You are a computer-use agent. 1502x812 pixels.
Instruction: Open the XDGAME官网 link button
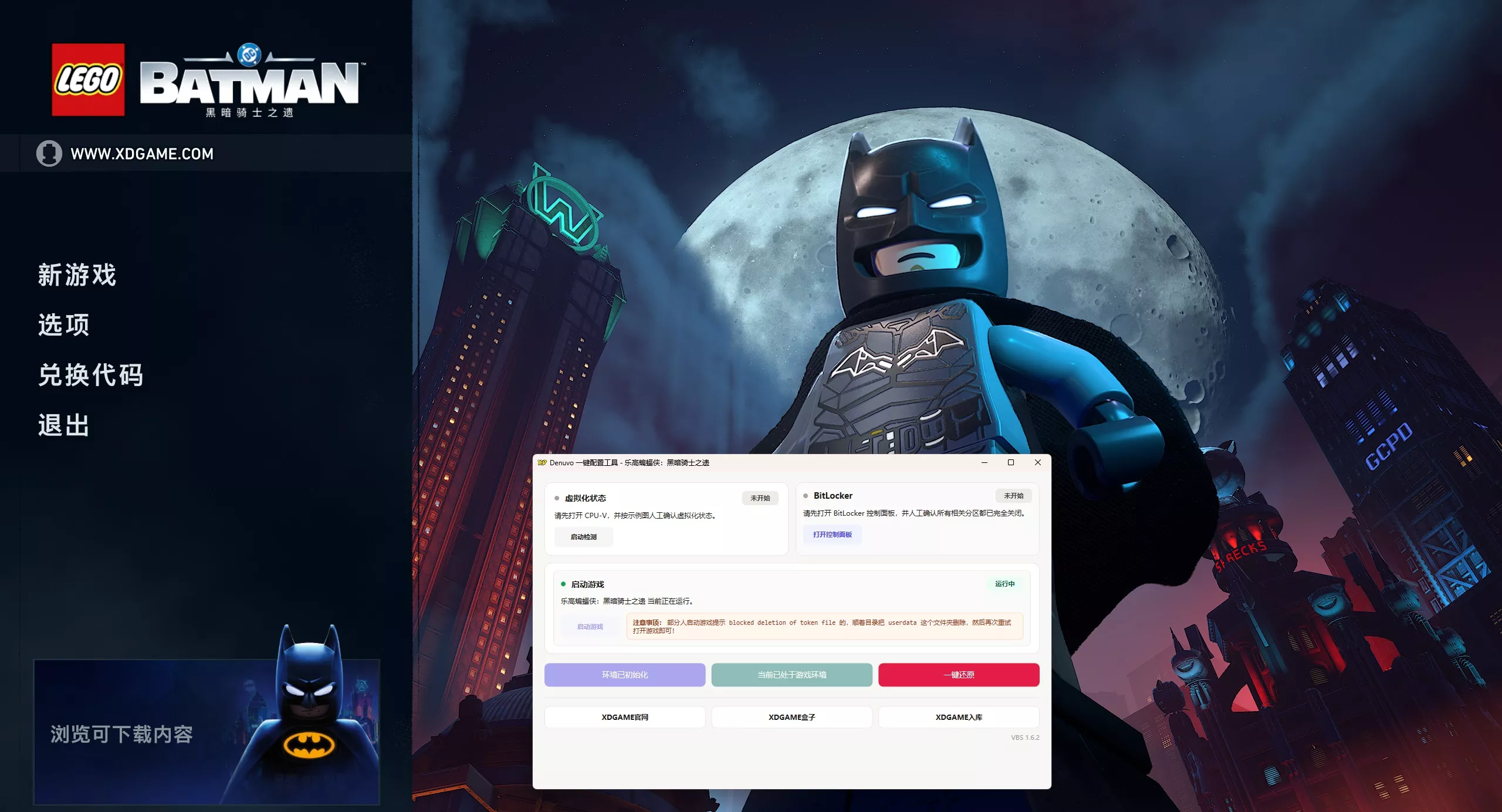pyautogui.click(x=625, y=717)
